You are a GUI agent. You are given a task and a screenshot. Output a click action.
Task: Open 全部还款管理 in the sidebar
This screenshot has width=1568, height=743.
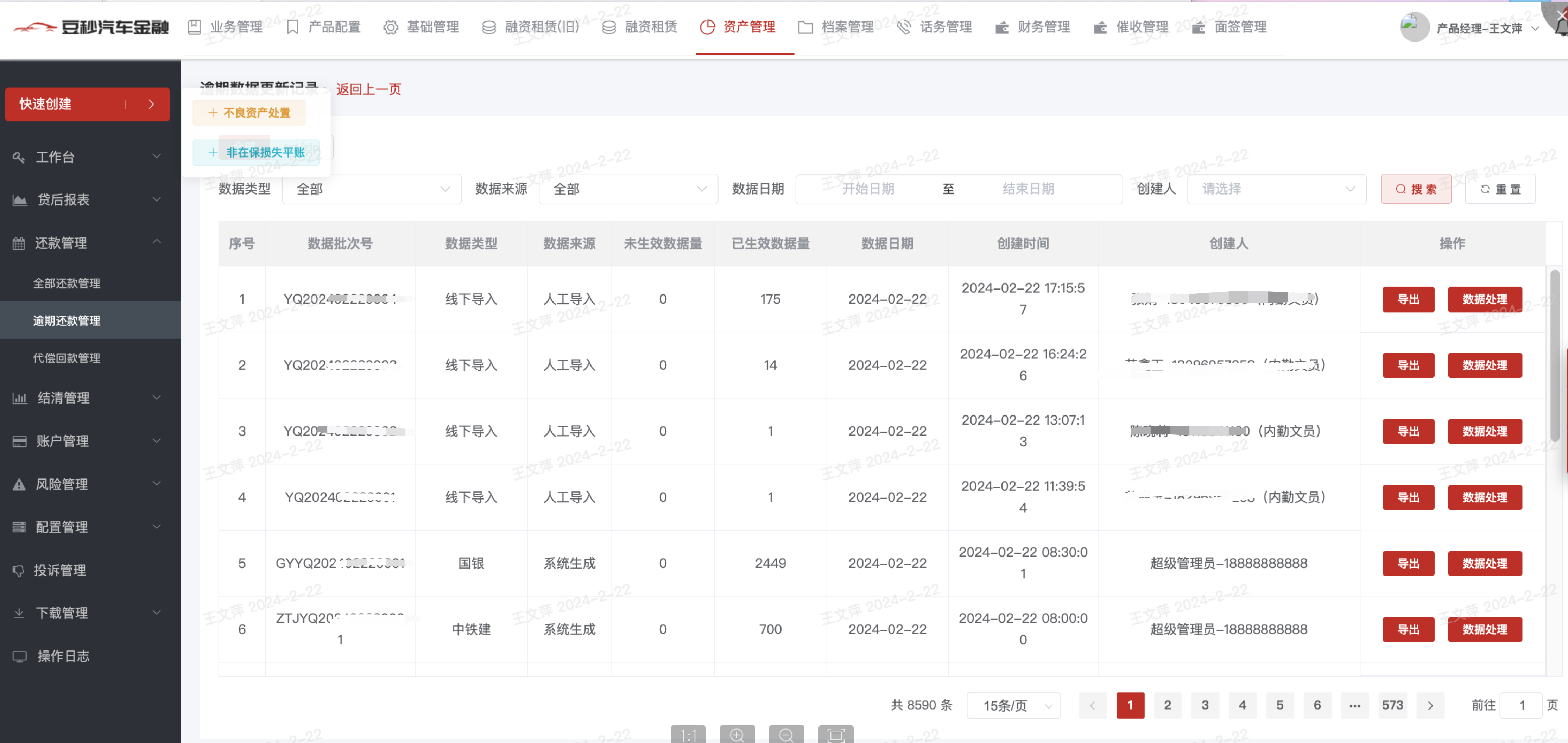point(67,284)
